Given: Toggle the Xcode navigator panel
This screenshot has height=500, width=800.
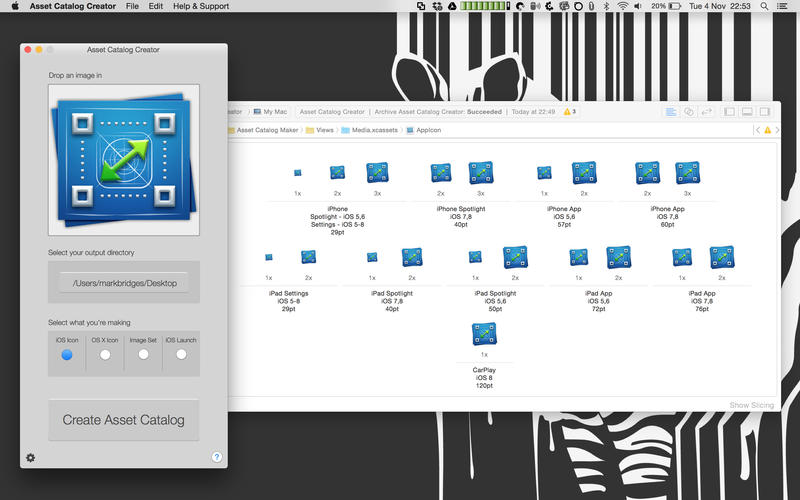Looking at the screenshot, I should (x=730, y=112).
